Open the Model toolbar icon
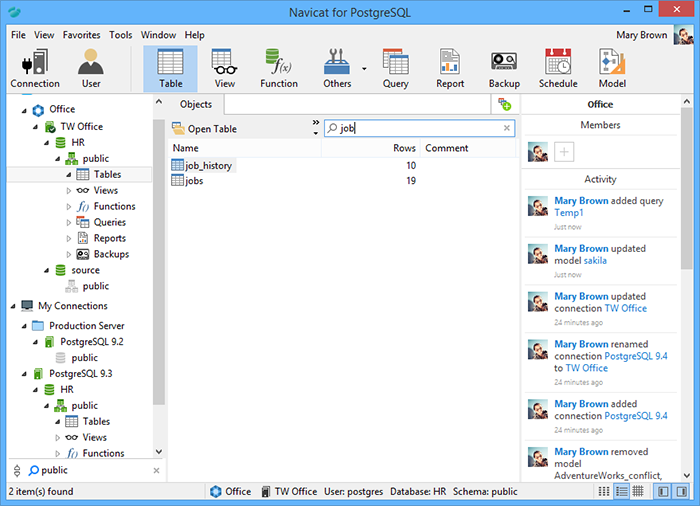 coord(612,69)
